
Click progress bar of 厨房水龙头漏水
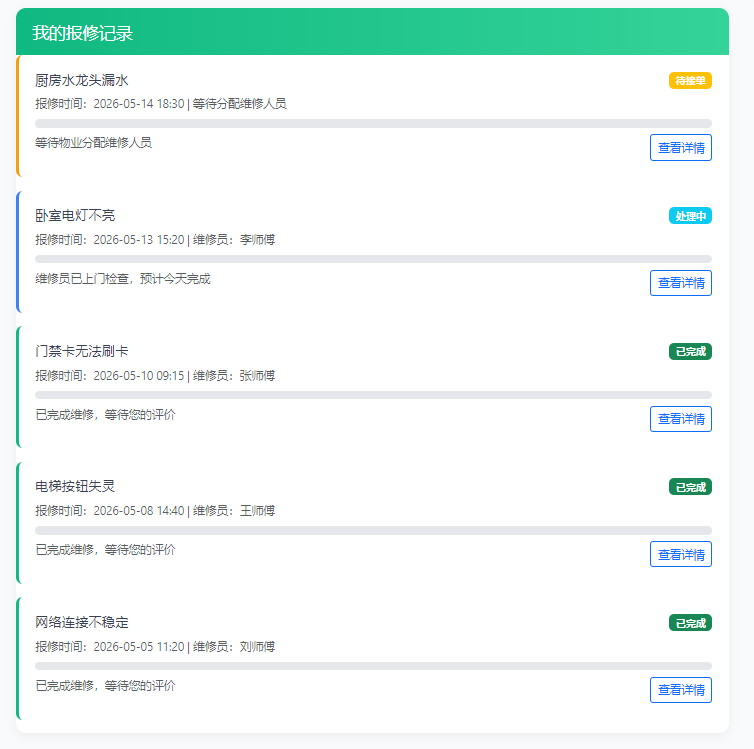373,124
